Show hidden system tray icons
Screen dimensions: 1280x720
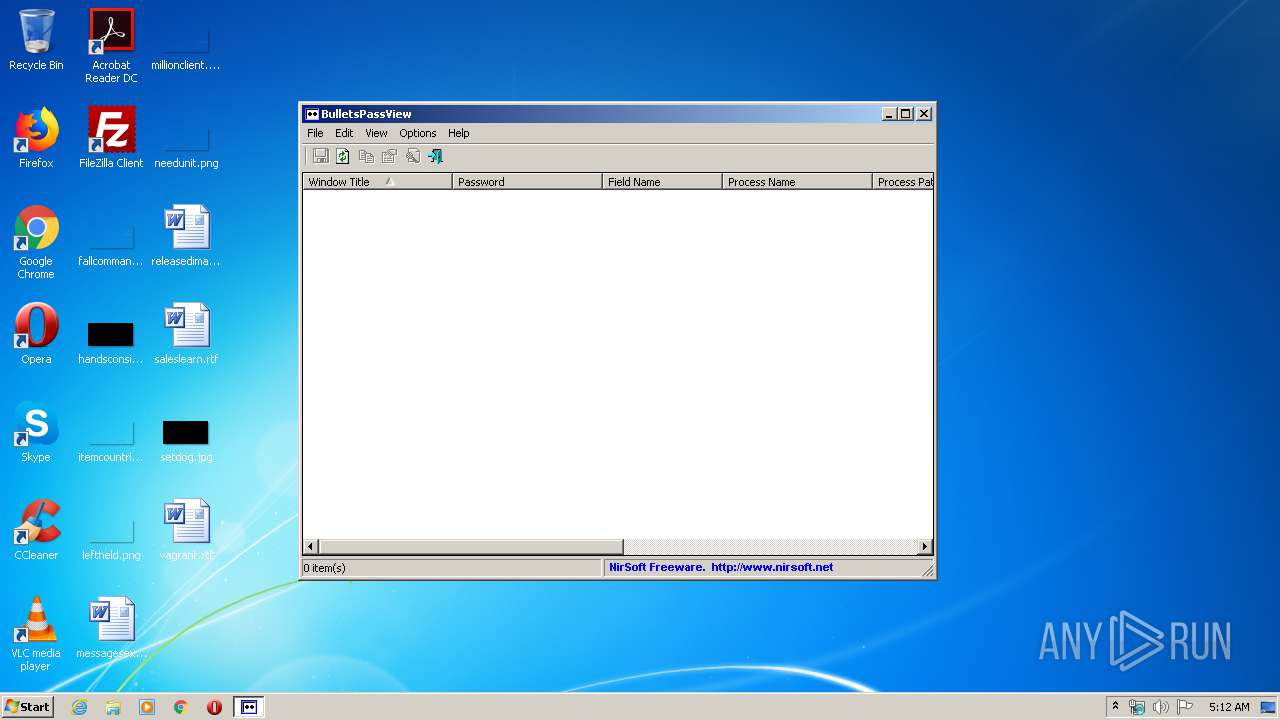1115,706
